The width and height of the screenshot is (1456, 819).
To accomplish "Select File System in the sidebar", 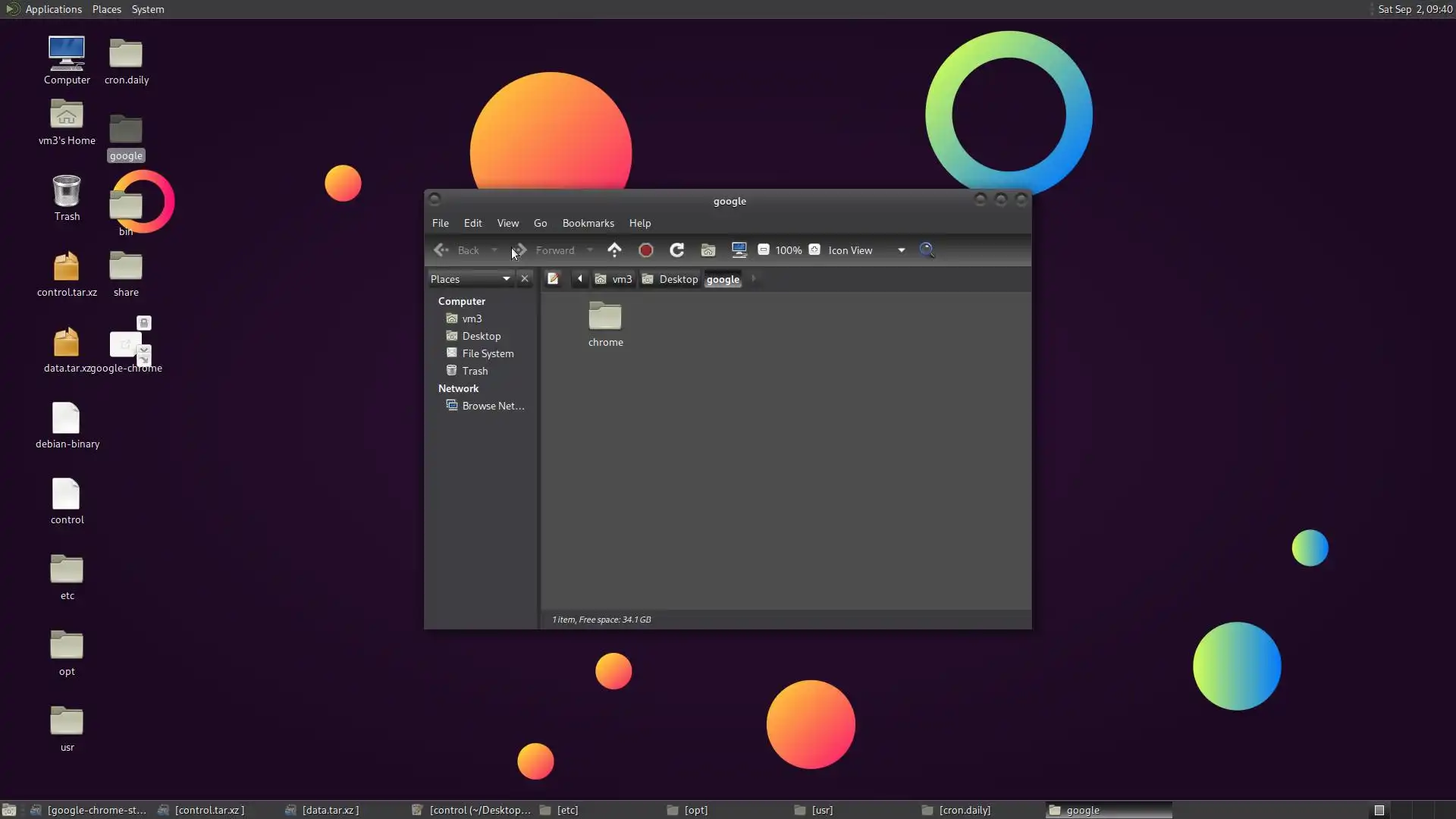I will pyautogui.click(x=488, y=353).
